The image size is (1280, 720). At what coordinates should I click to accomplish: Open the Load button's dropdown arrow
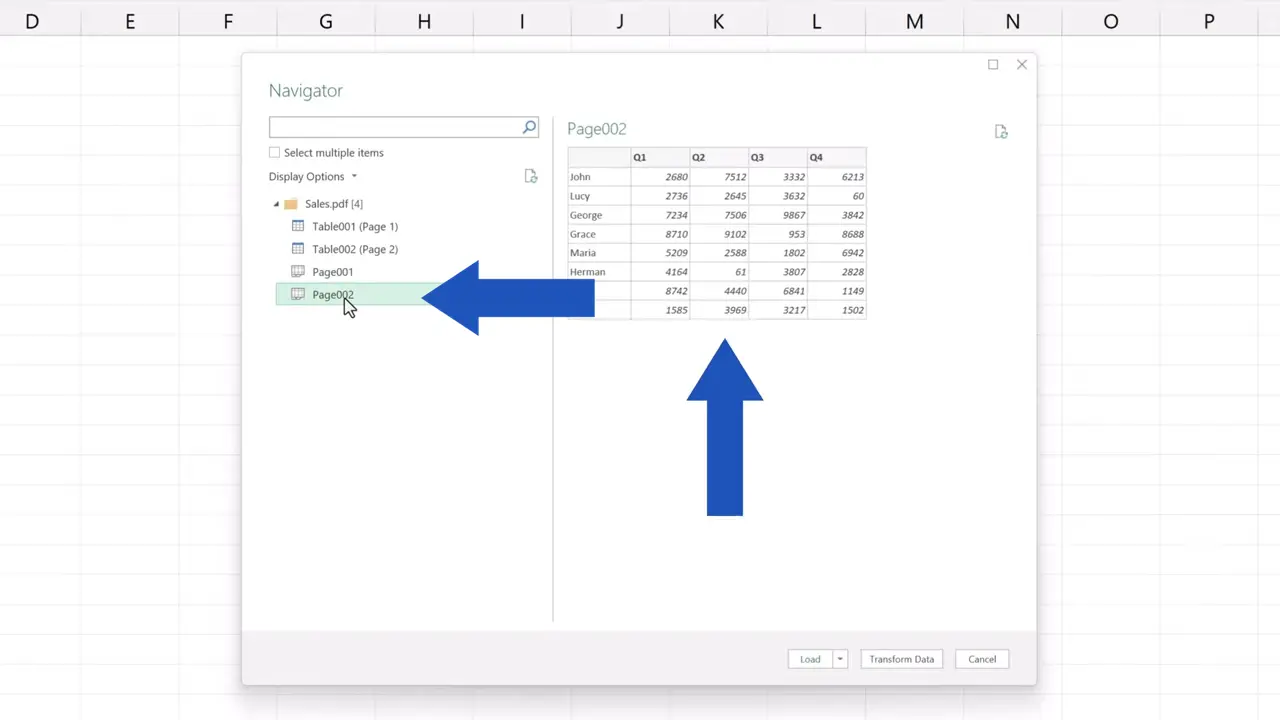tap(838, 659)
